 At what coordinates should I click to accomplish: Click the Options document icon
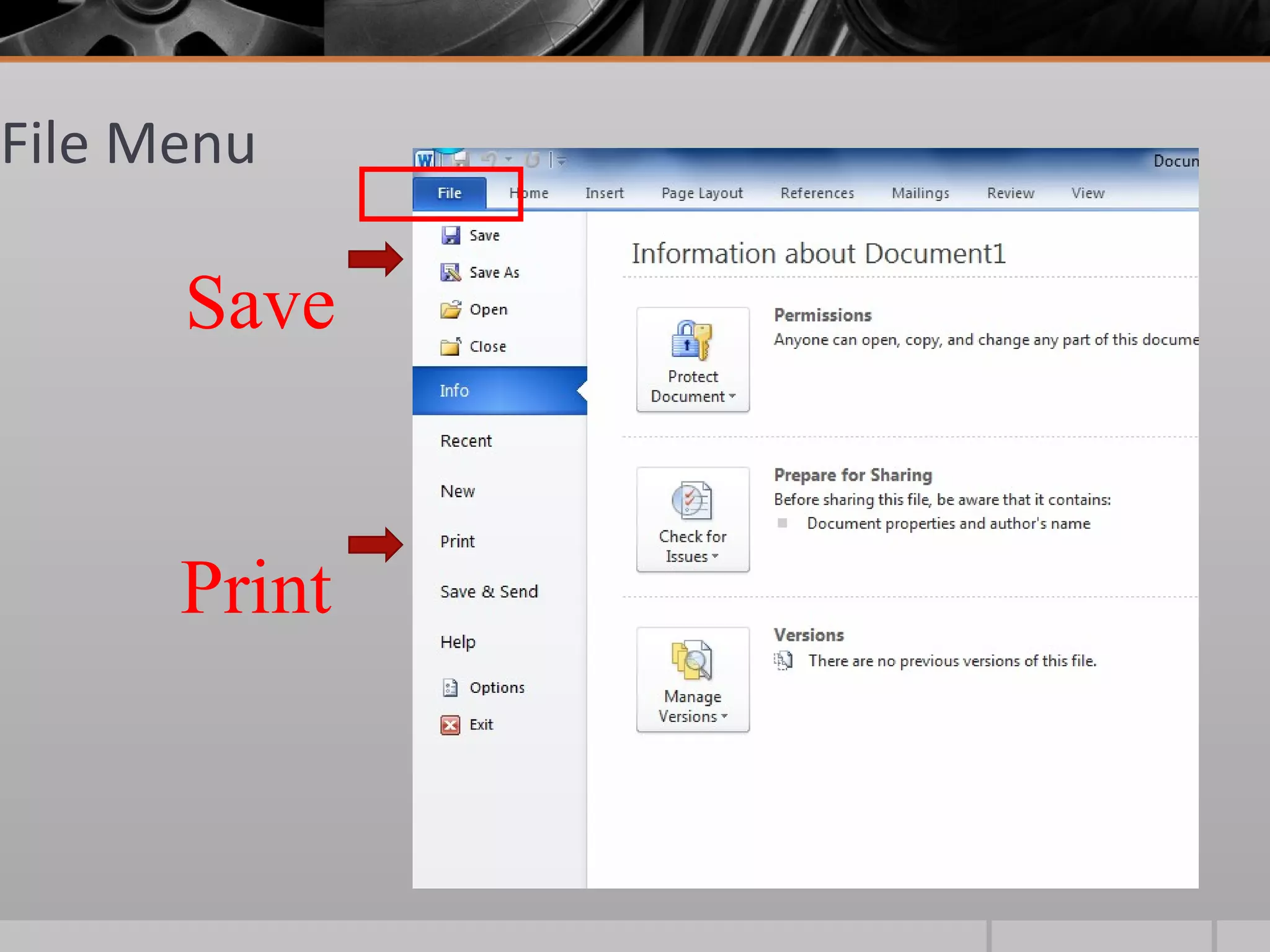(450, 687)
